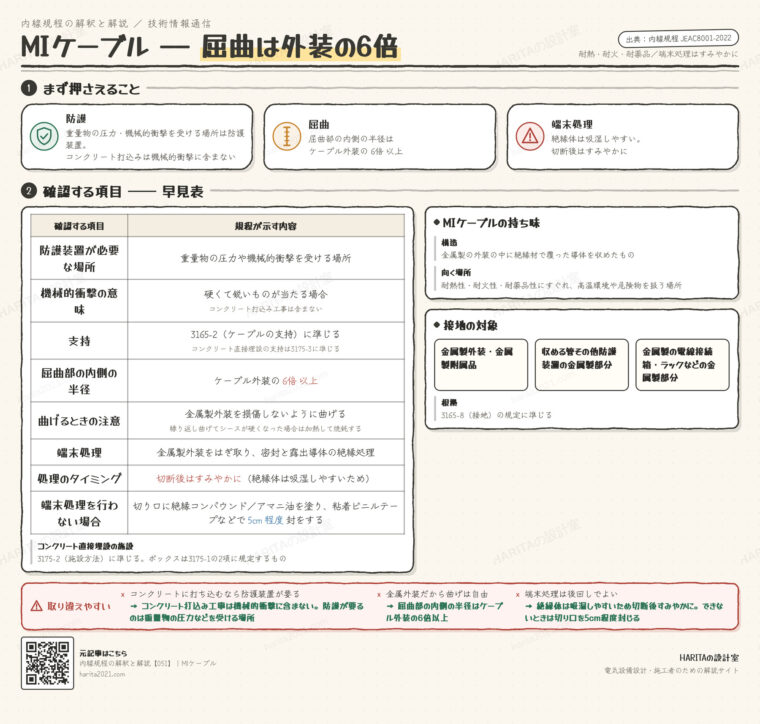Click the warning icon beside 取り違えやすい
Viewport: 760px width, 724px height.
point(36,606)
